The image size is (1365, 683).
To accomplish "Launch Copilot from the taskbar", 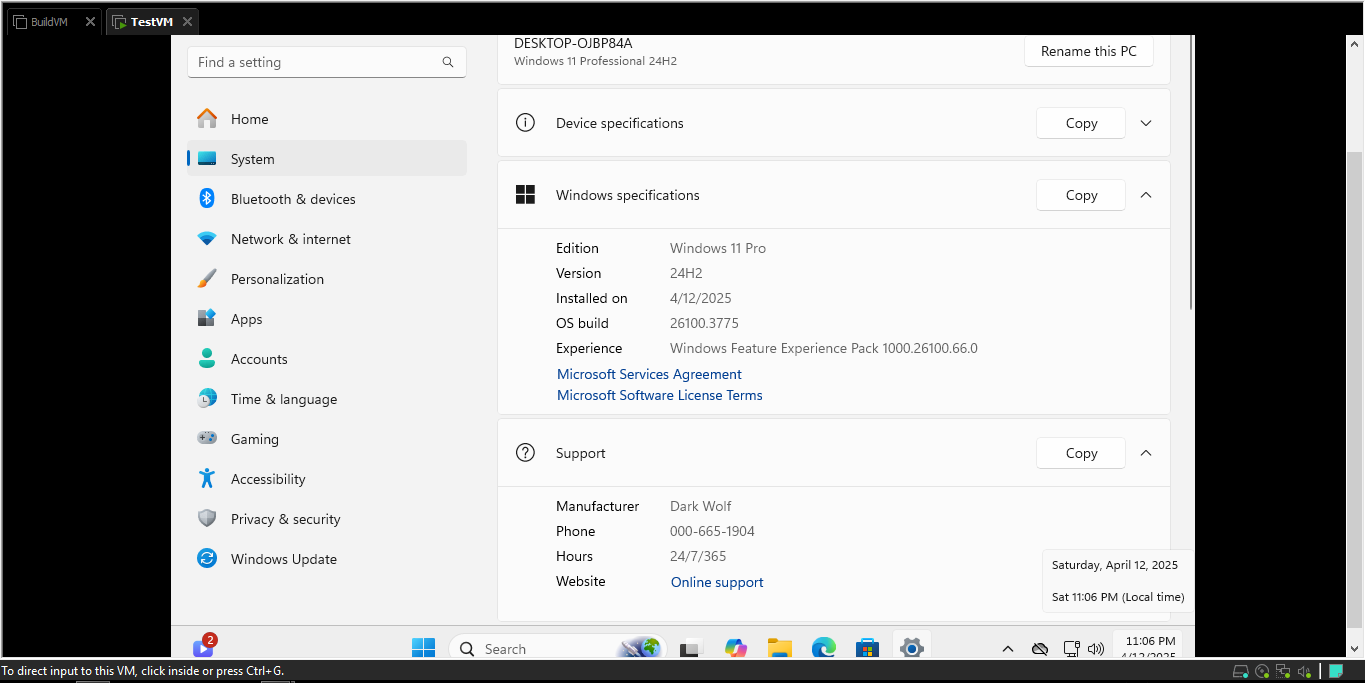I will point(736,648).
